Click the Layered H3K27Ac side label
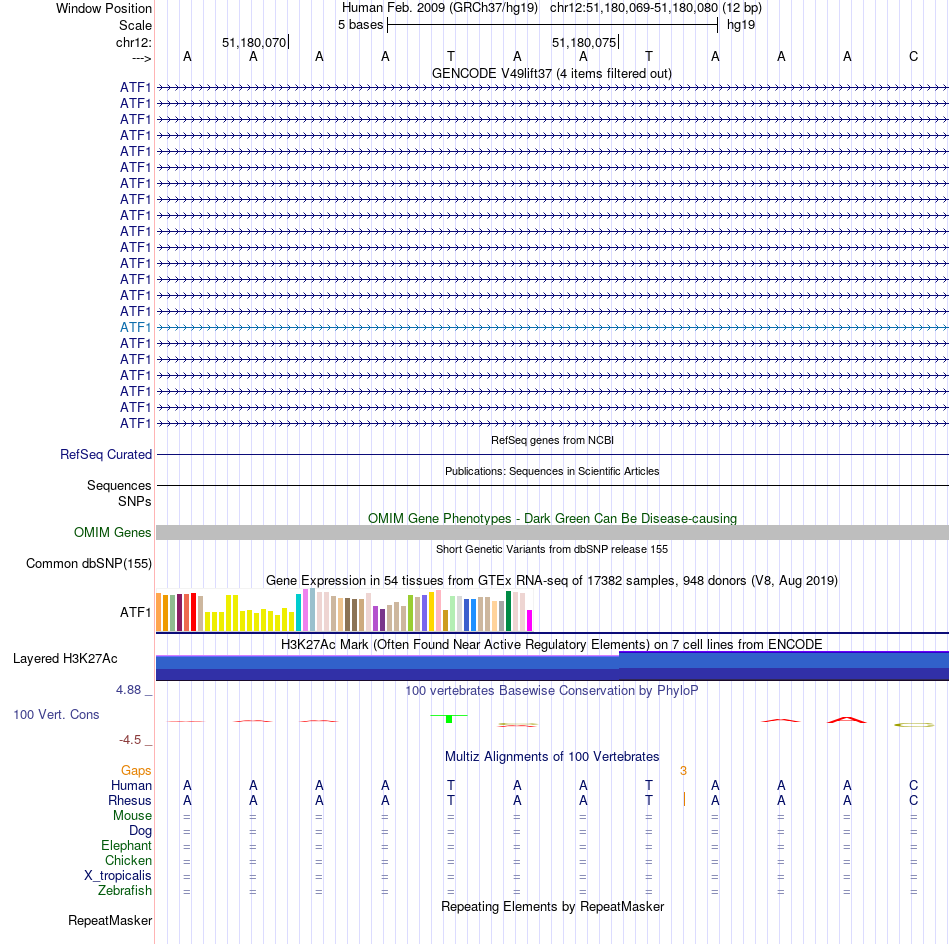 [65, 659]
